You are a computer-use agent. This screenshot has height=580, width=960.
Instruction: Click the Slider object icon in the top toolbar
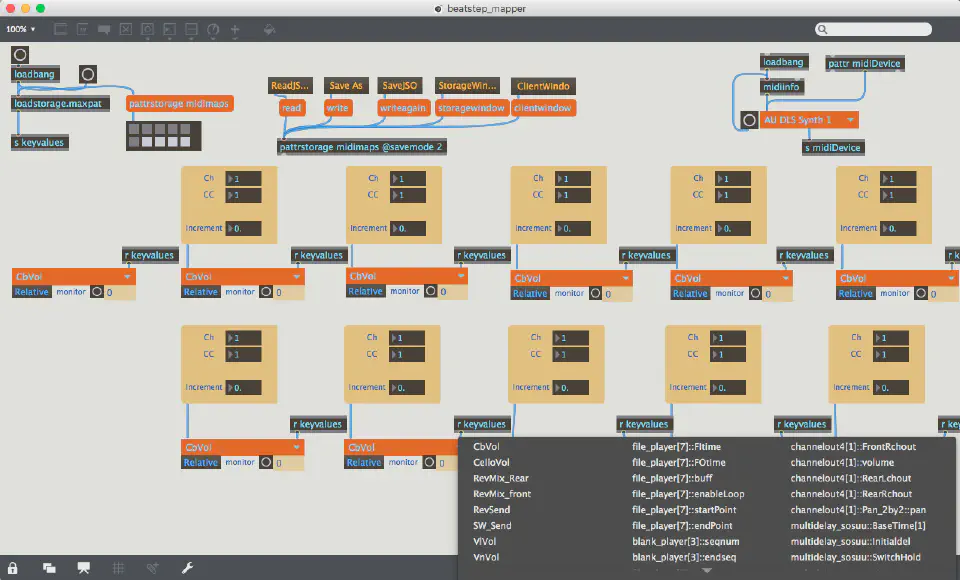(x=191, y=29)
